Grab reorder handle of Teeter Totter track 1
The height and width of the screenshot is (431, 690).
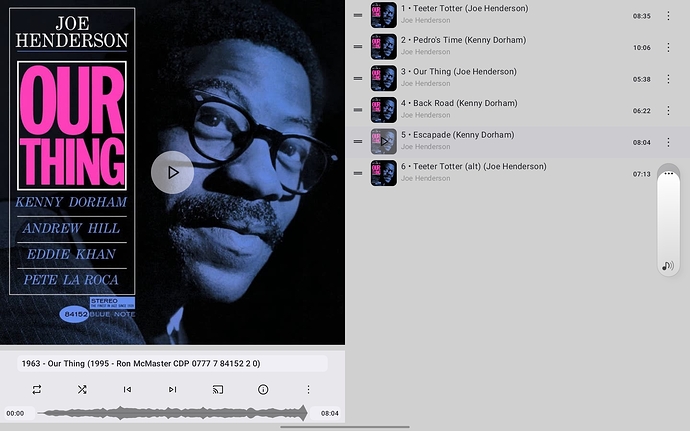pyautogui.click(x=358, y=15)
